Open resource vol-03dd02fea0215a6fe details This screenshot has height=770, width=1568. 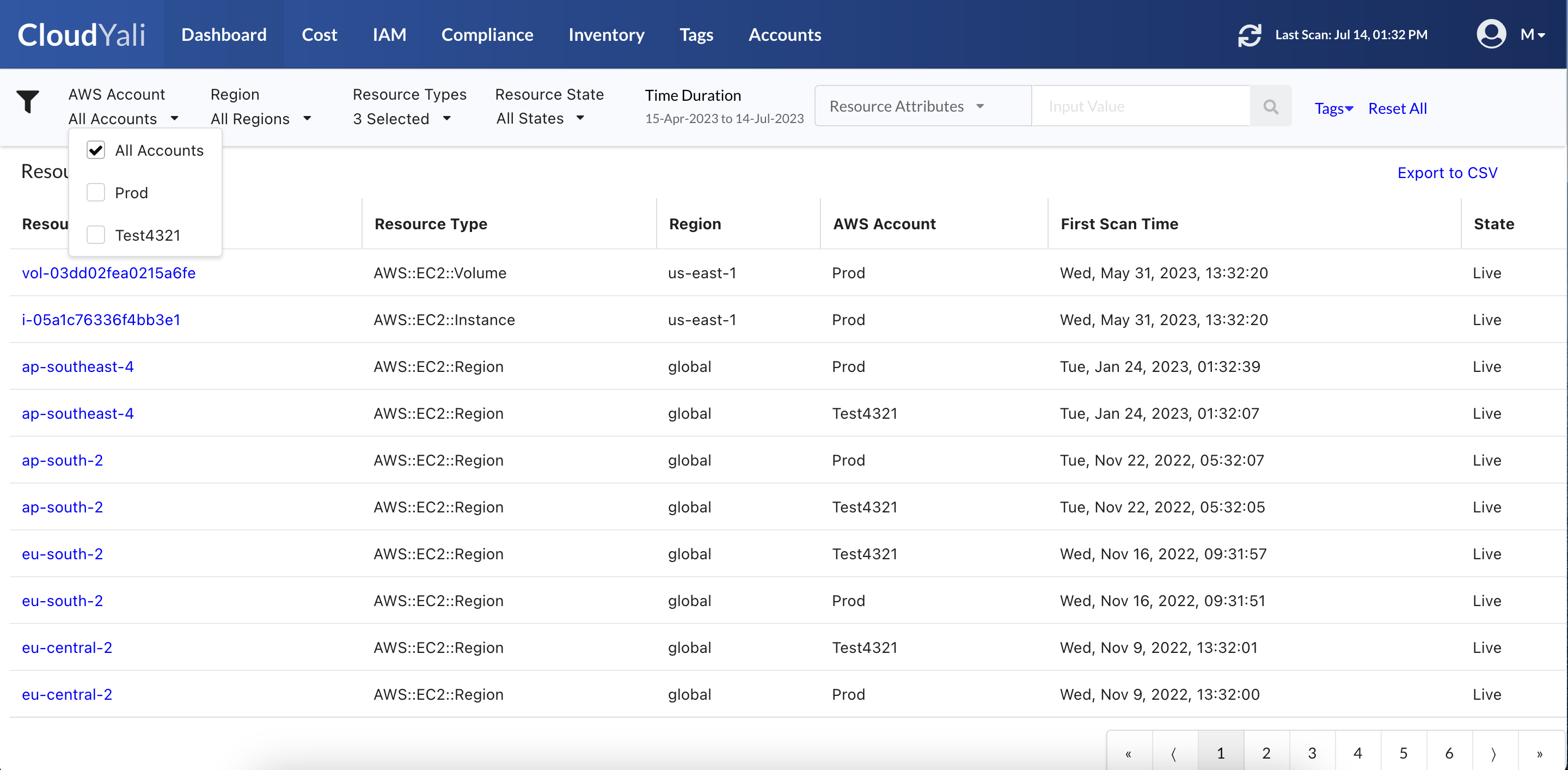[109, 273]
